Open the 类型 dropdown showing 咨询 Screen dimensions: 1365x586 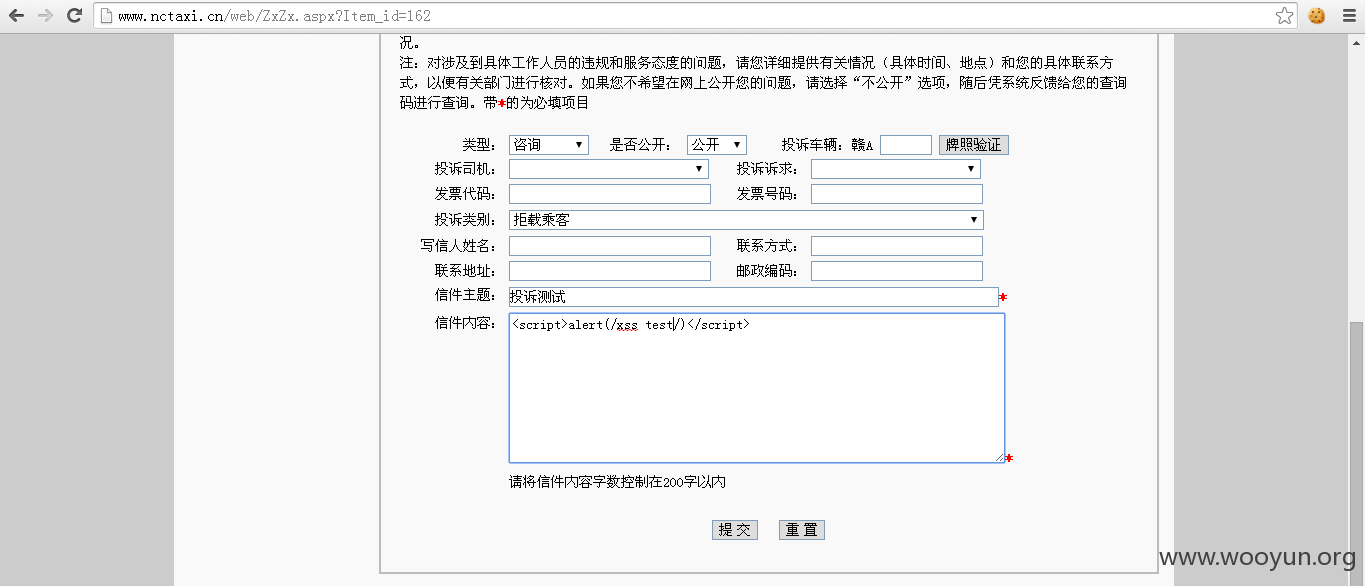[x=549, y=145]
